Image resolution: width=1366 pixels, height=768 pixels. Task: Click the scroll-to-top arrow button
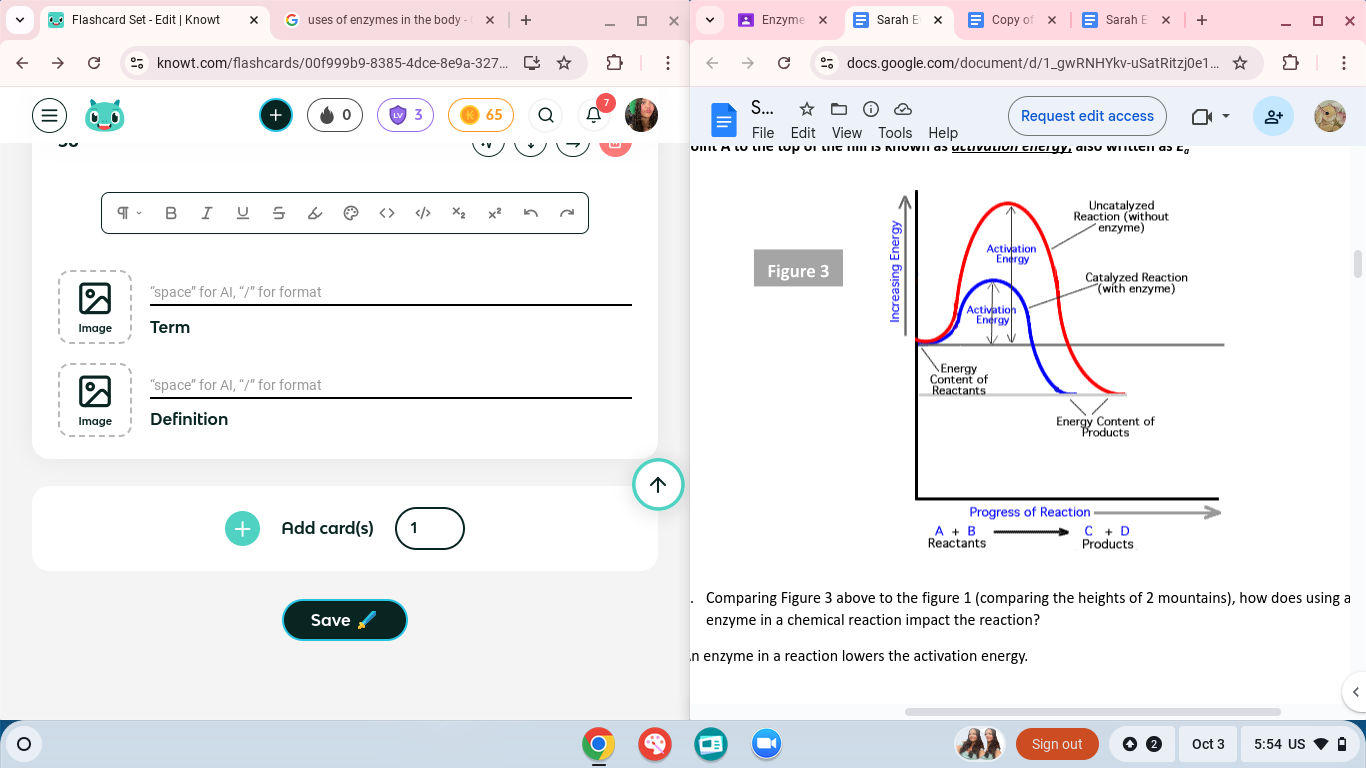[x=658, y=485]
